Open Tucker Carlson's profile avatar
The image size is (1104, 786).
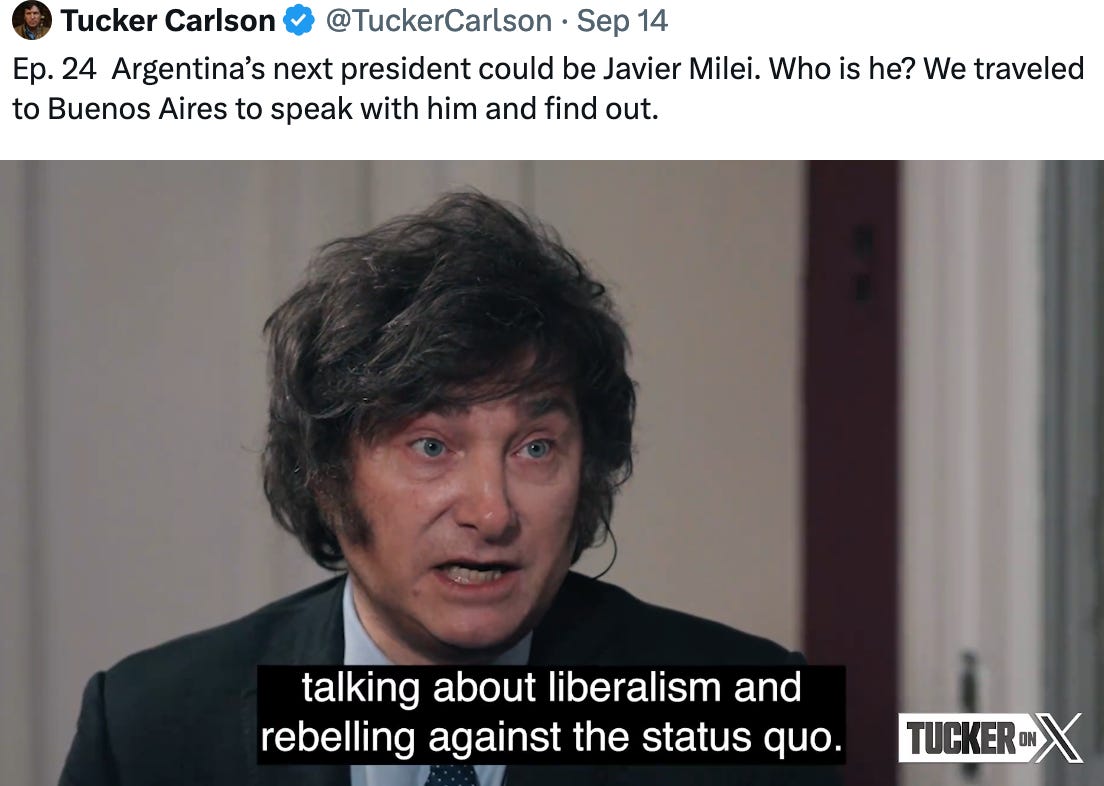tap(32, 20)
